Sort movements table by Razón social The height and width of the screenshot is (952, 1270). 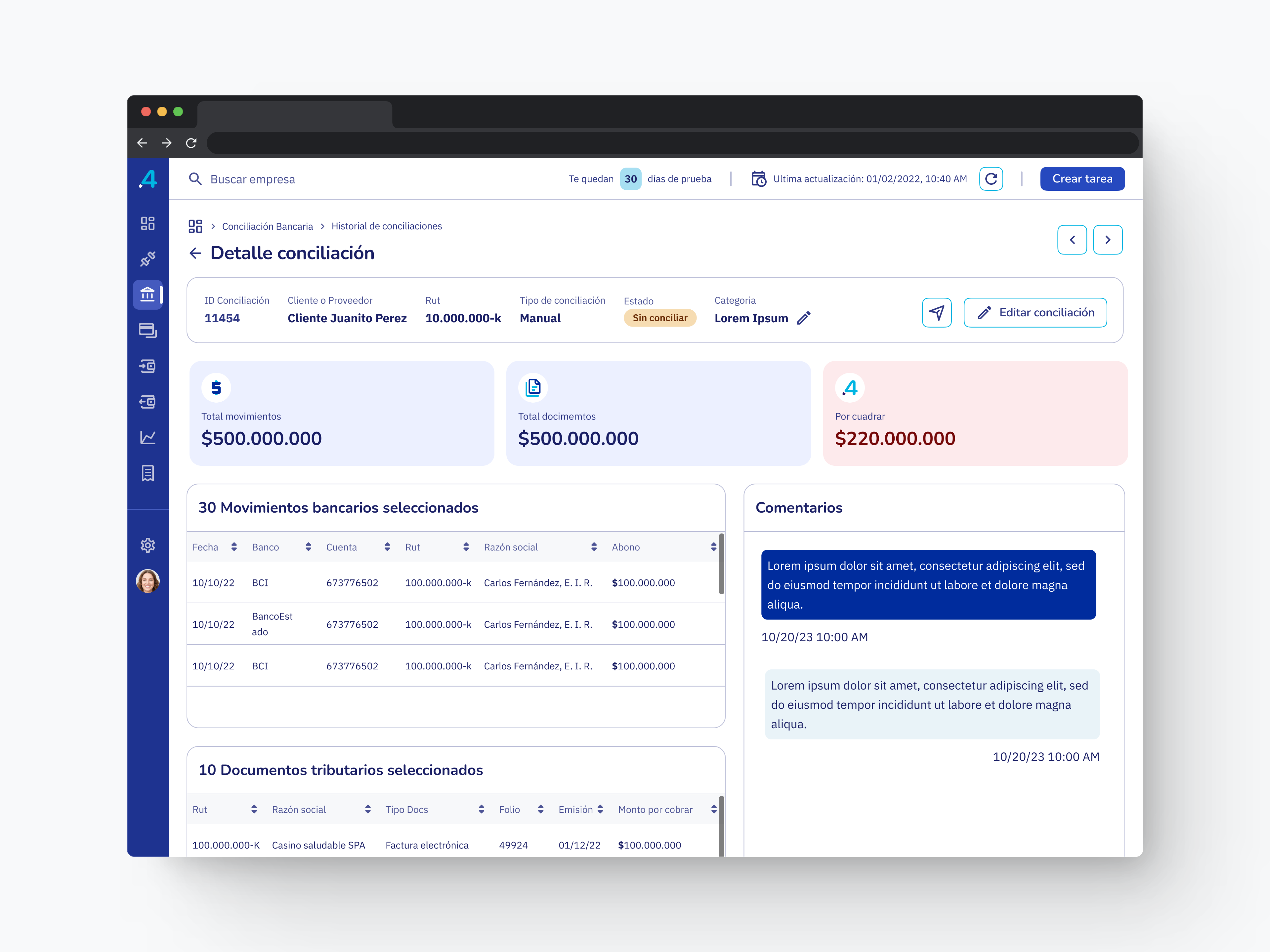(x=594, y=547)
